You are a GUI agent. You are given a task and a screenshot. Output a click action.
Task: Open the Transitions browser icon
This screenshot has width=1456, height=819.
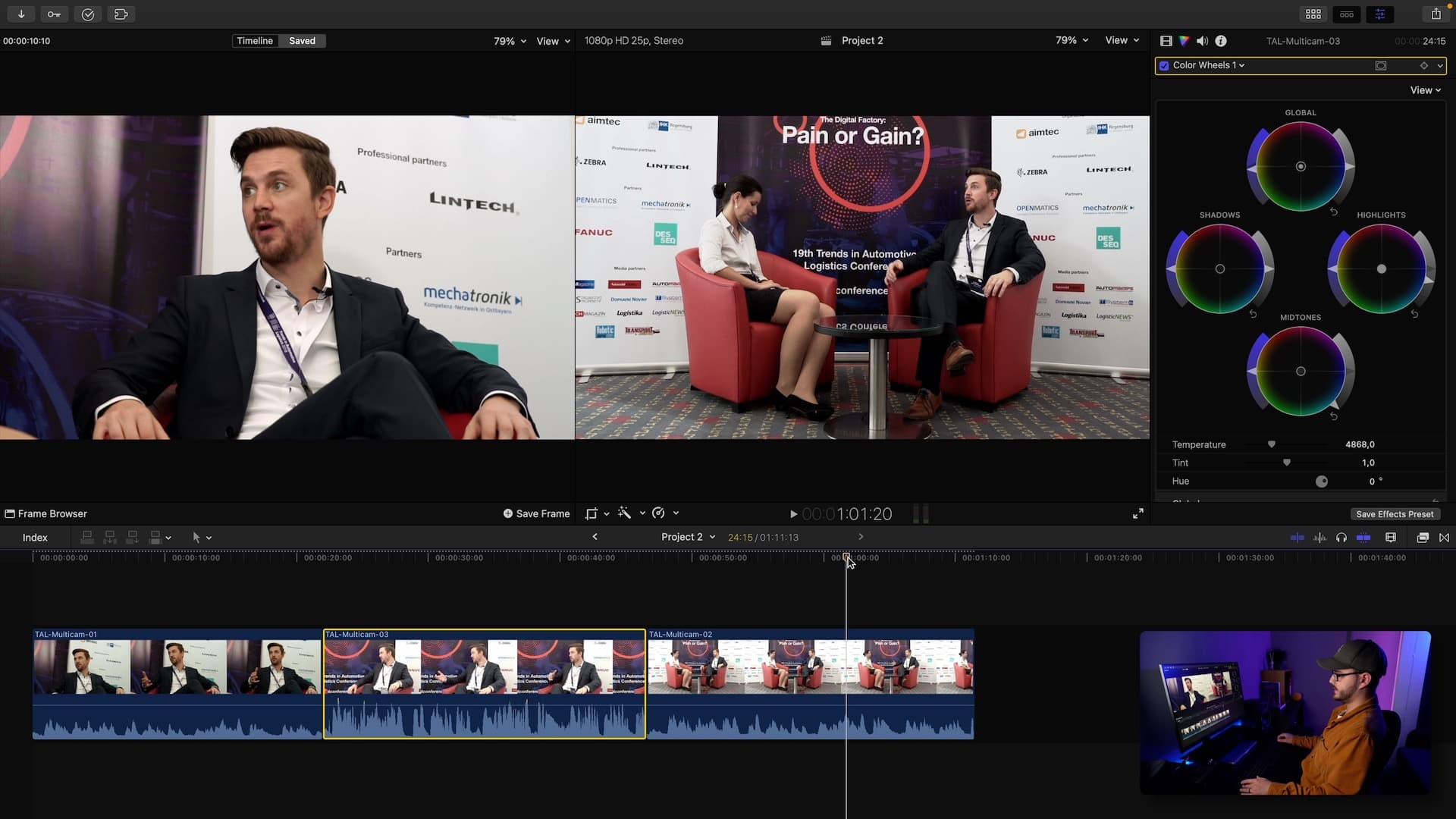[x=1444, y=538]
